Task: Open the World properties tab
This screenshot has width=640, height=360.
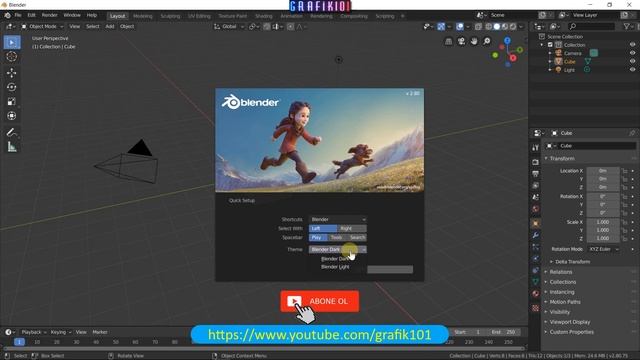Action: [536, 209]
